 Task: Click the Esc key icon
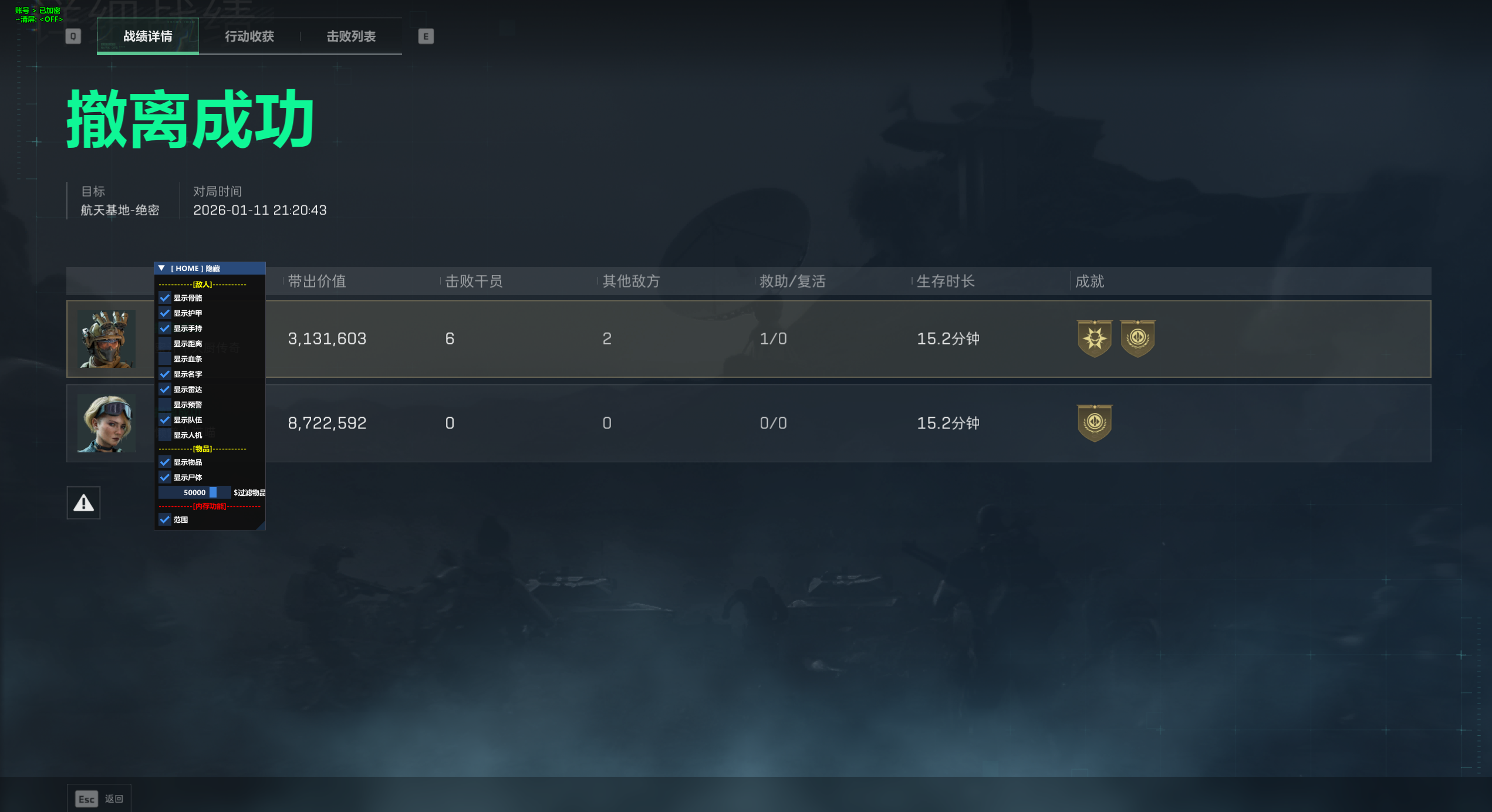point(87,799)
